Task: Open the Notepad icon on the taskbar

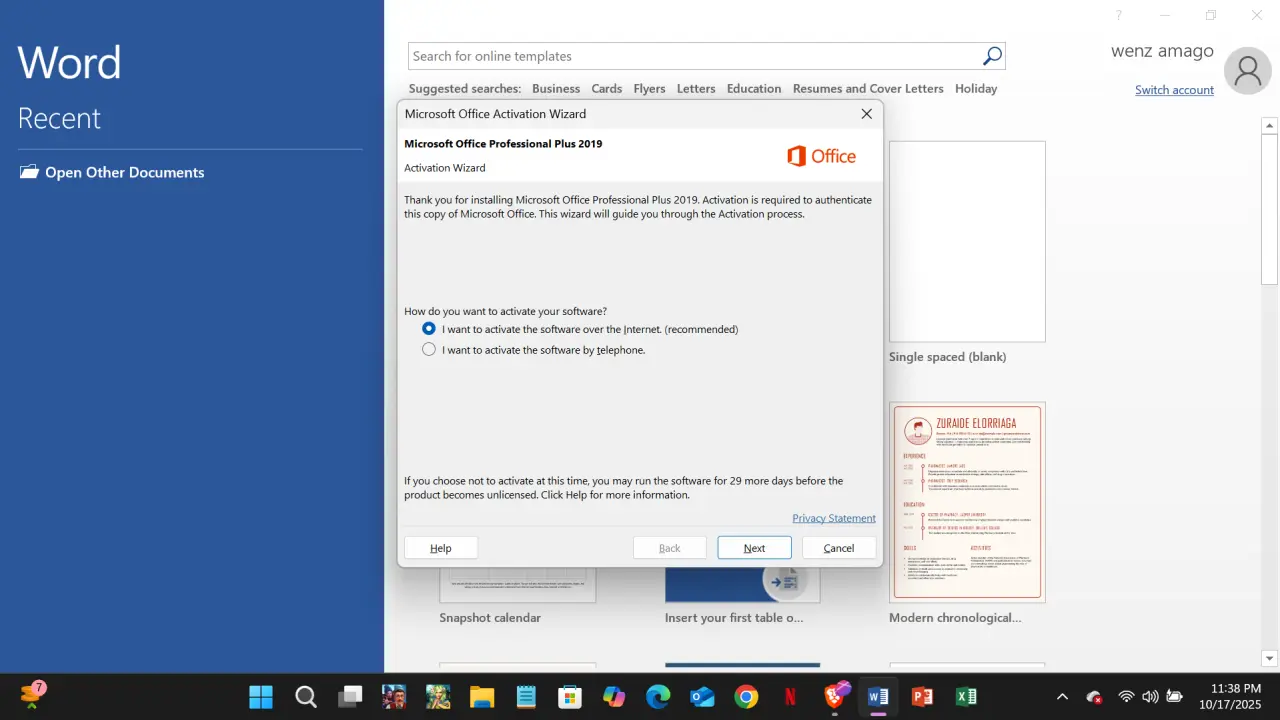Action: (526, 697)
